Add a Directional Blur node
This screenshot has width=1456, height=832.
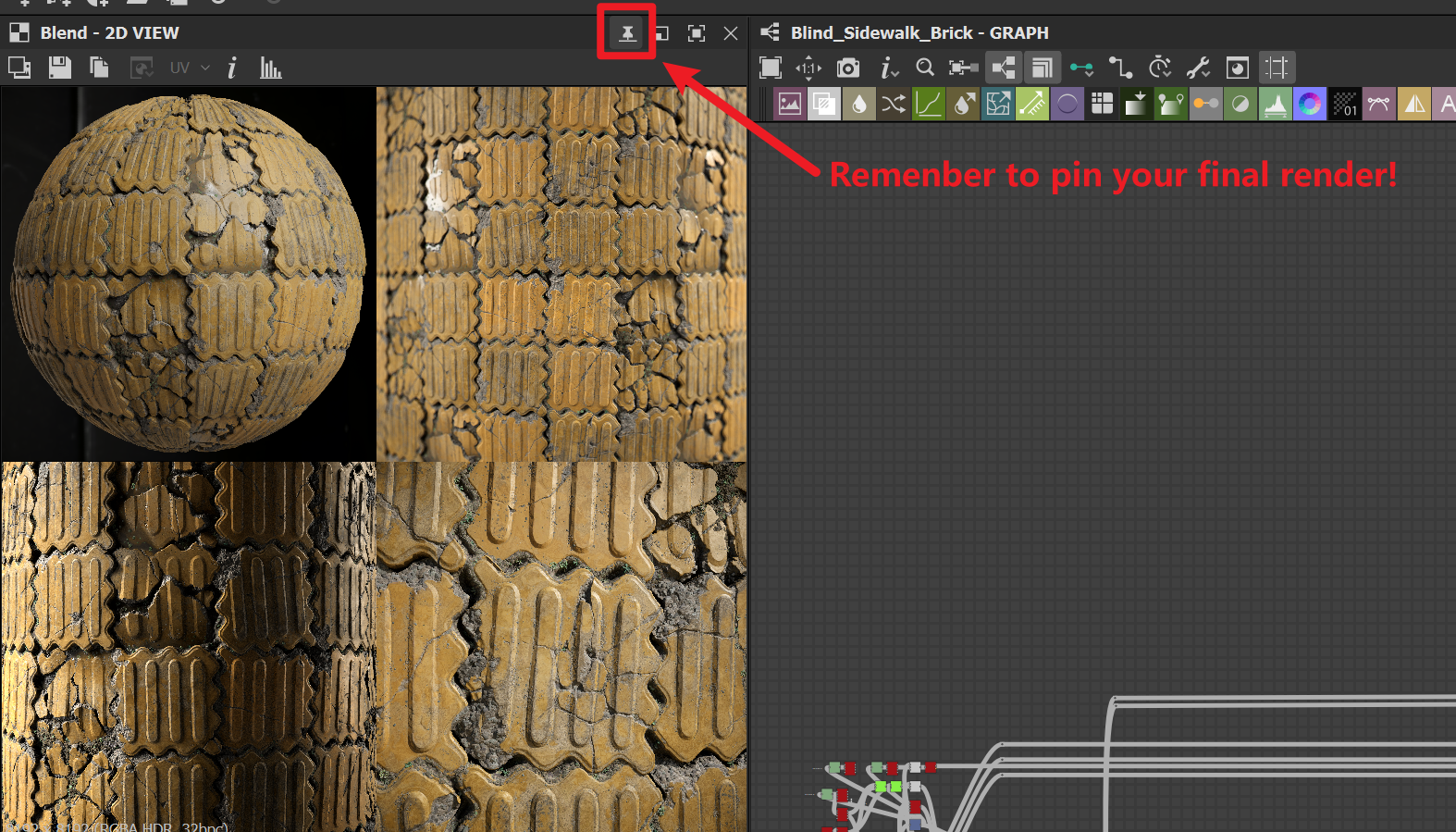(963, 104)
